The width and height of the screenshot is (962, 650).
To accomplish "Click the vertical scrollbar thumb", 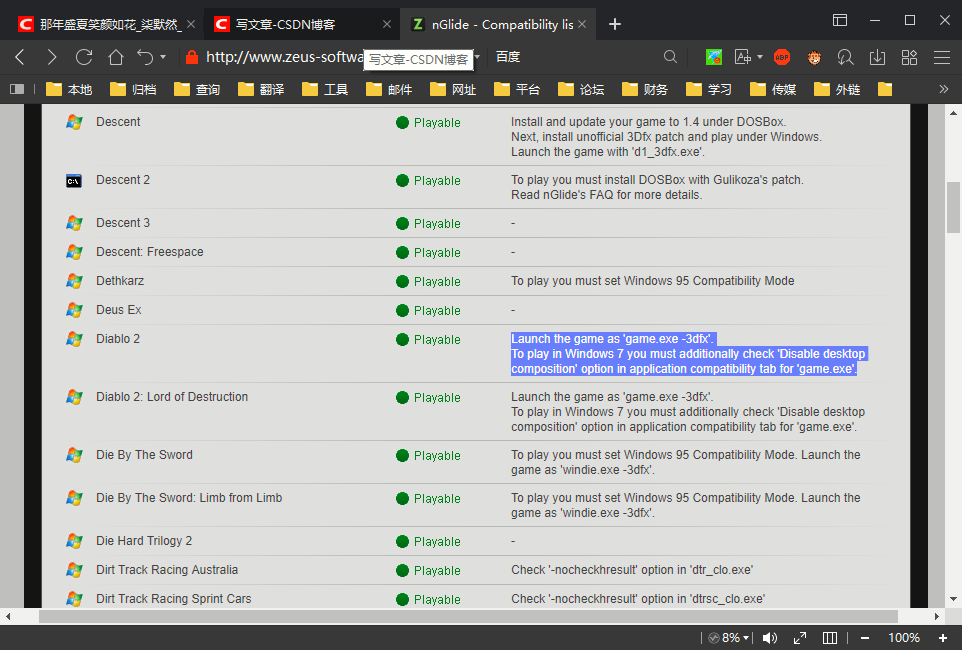I will [x=953, y=207].
